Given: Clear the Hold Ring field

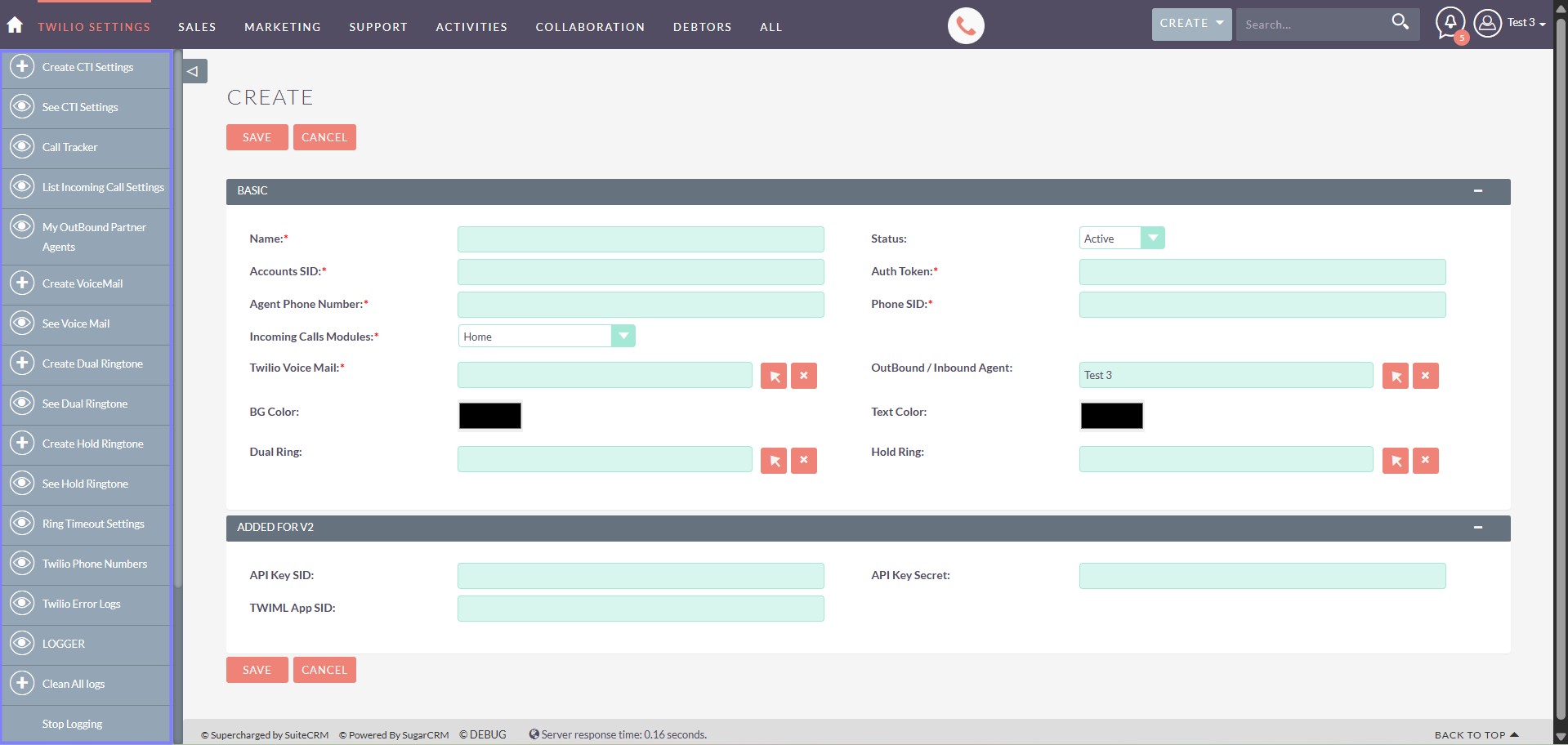Looking at the screenshot, I should tap(1425, 461).
